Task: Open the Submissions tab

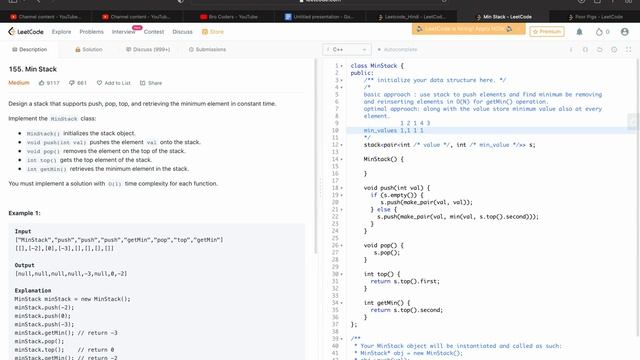Action: tap(207, 49)
